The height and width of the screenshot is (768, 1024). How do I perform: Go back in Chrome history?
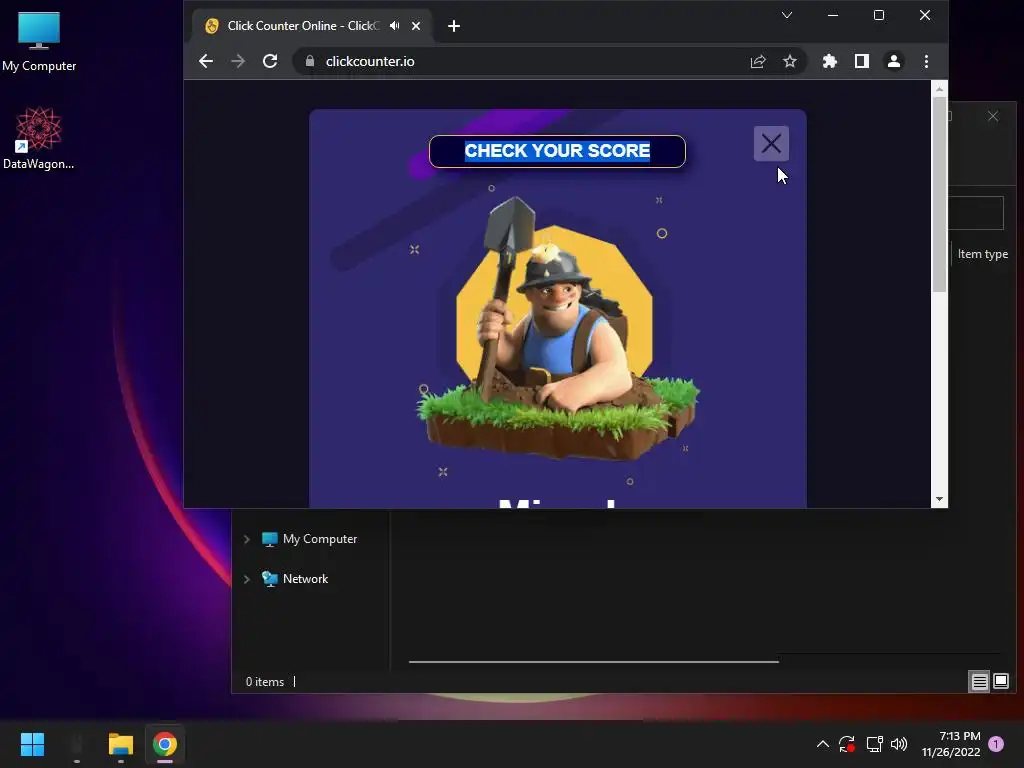coord(206,61)
